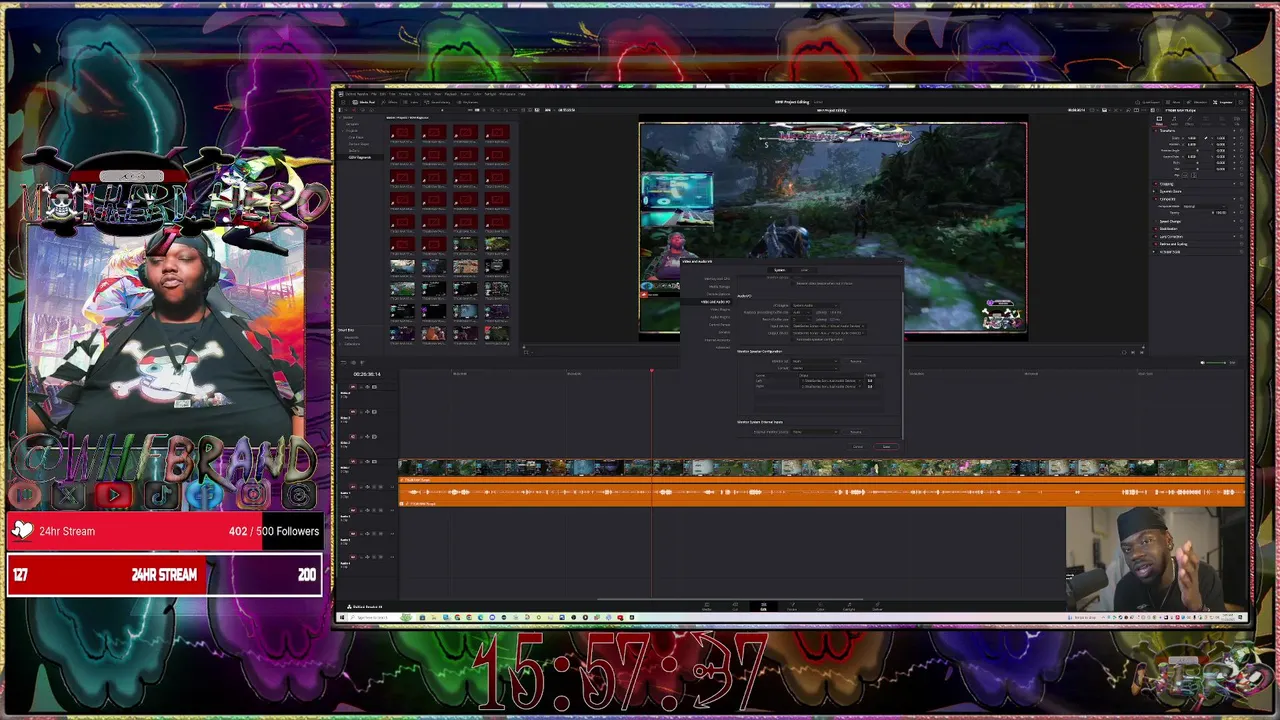Open the Monitor Set dropdown

815,361
